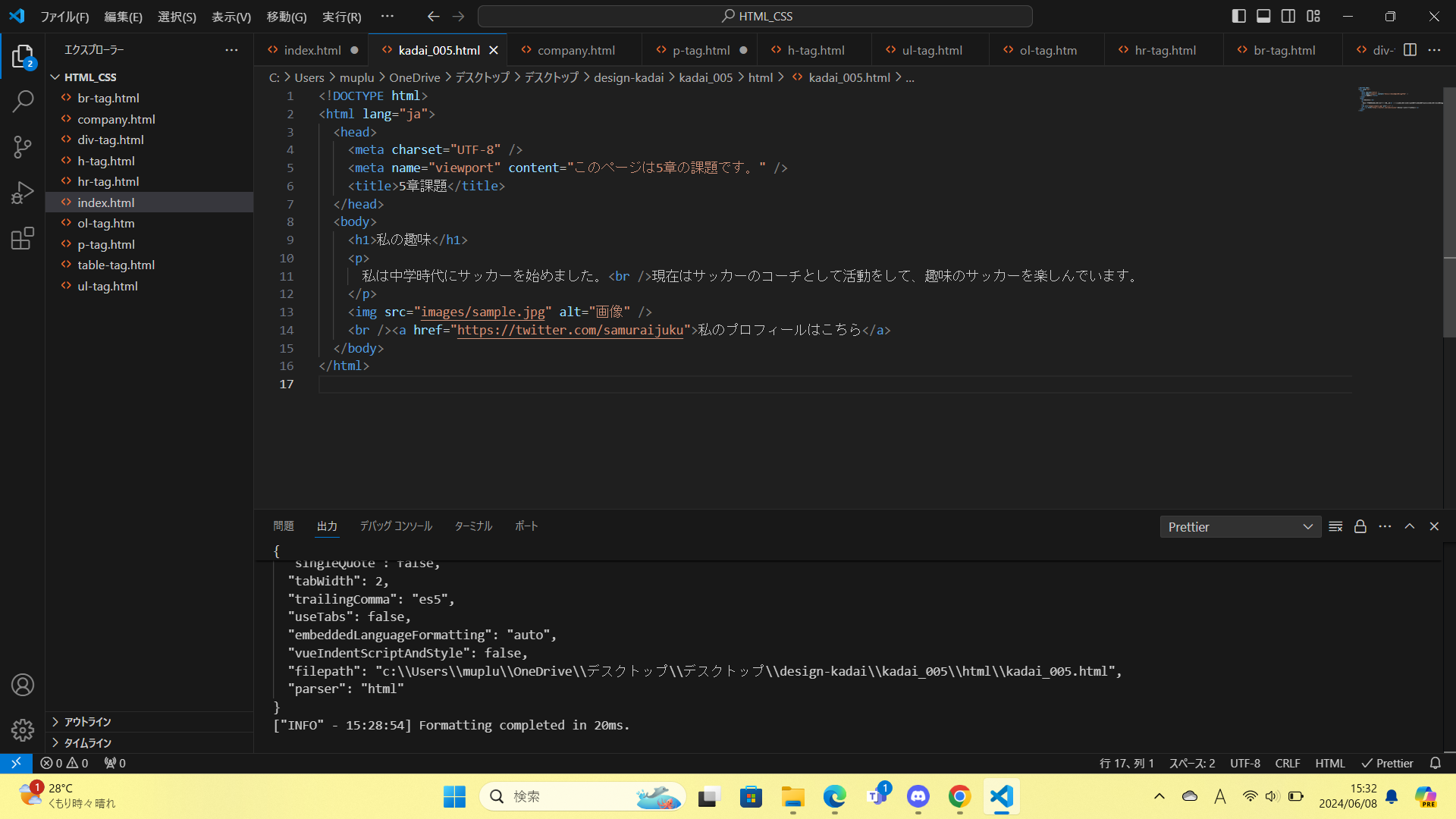Expand the アウトライン section
Image resolution: width=1456 pixels, height=819 pixels.
[x=87, y=722]
